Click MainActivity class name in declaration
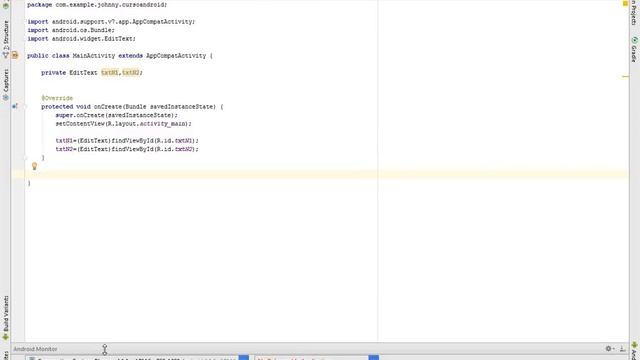The width and height of the screenshot is (640, 360). tap(94, 56)
